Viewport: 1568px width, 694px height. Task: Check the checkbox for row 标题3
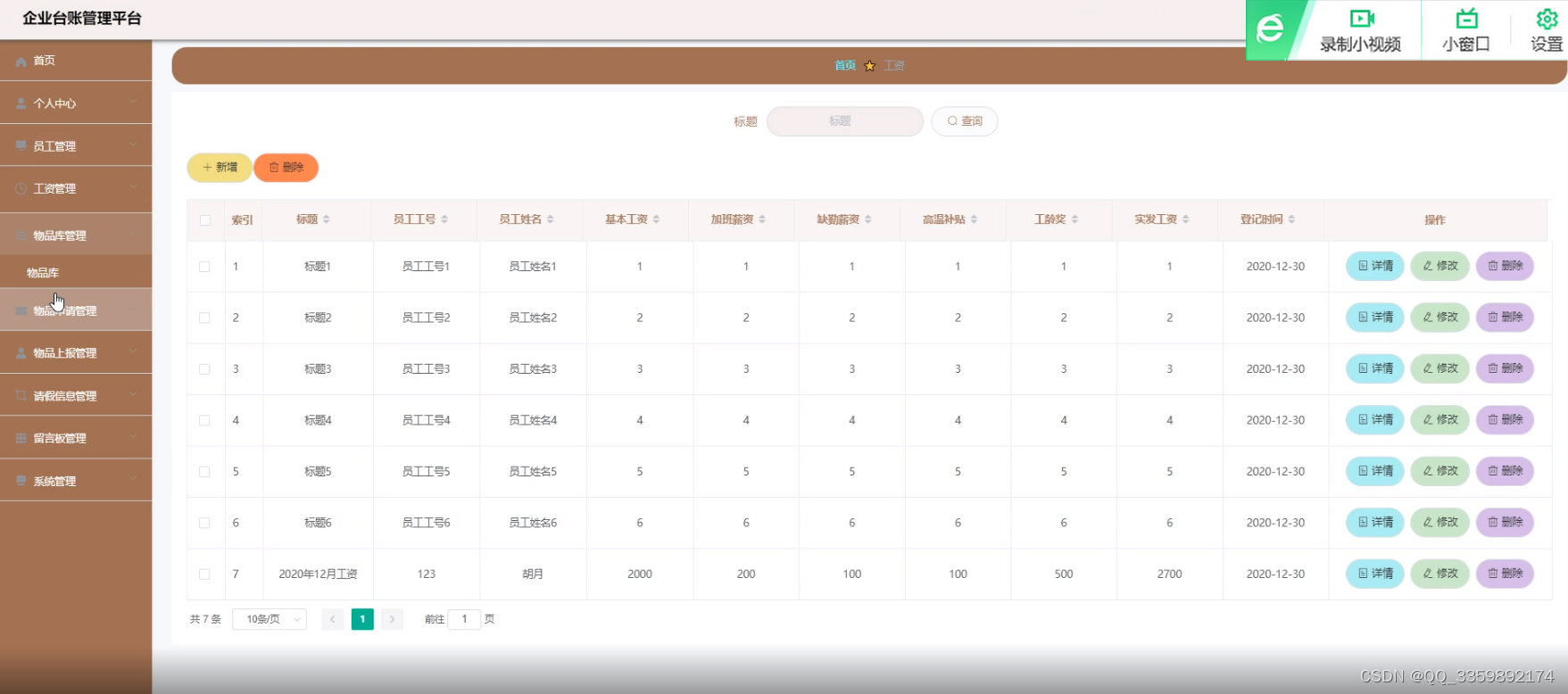click(205, 369)
